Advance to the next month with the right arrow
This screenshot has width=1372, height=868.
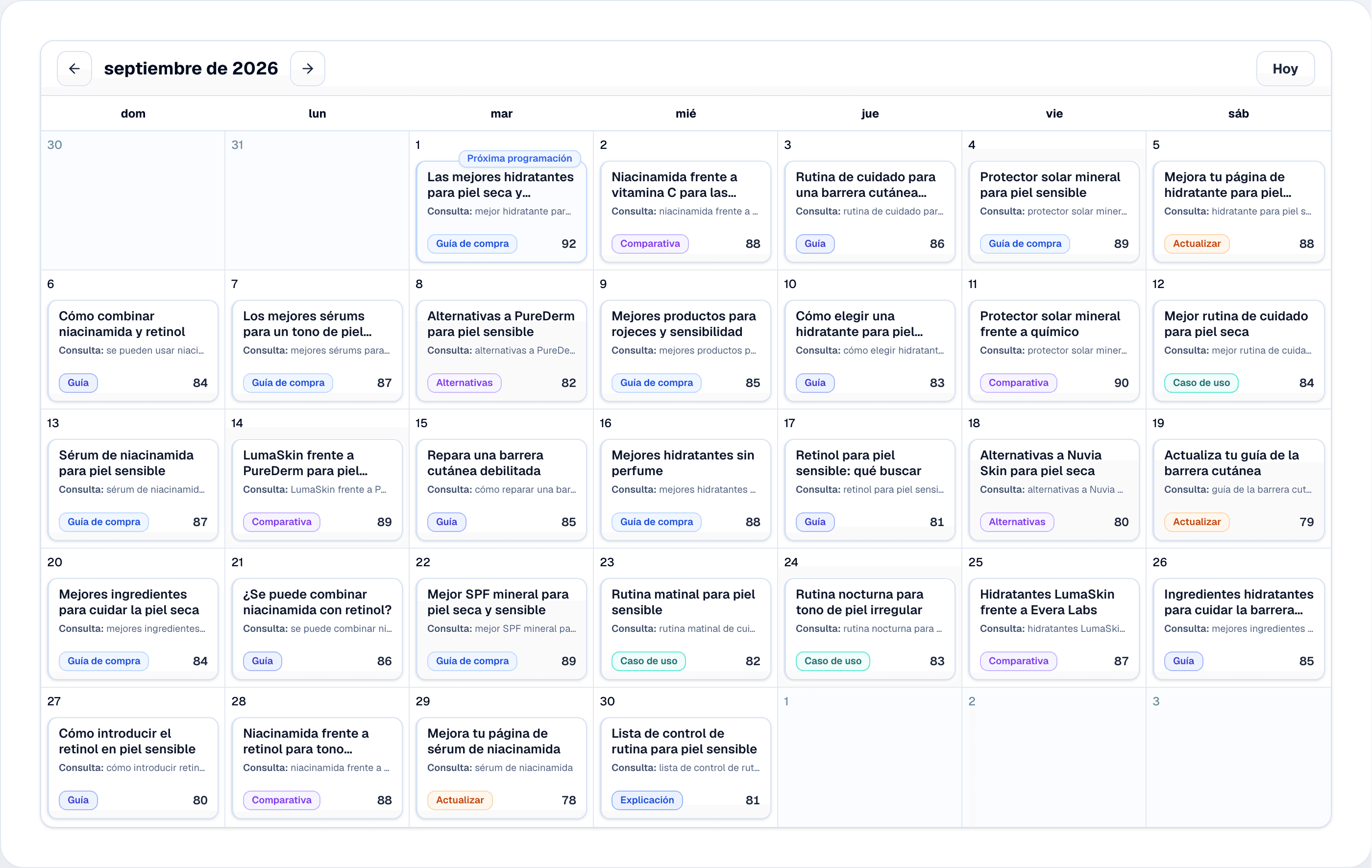coord(308,69)
